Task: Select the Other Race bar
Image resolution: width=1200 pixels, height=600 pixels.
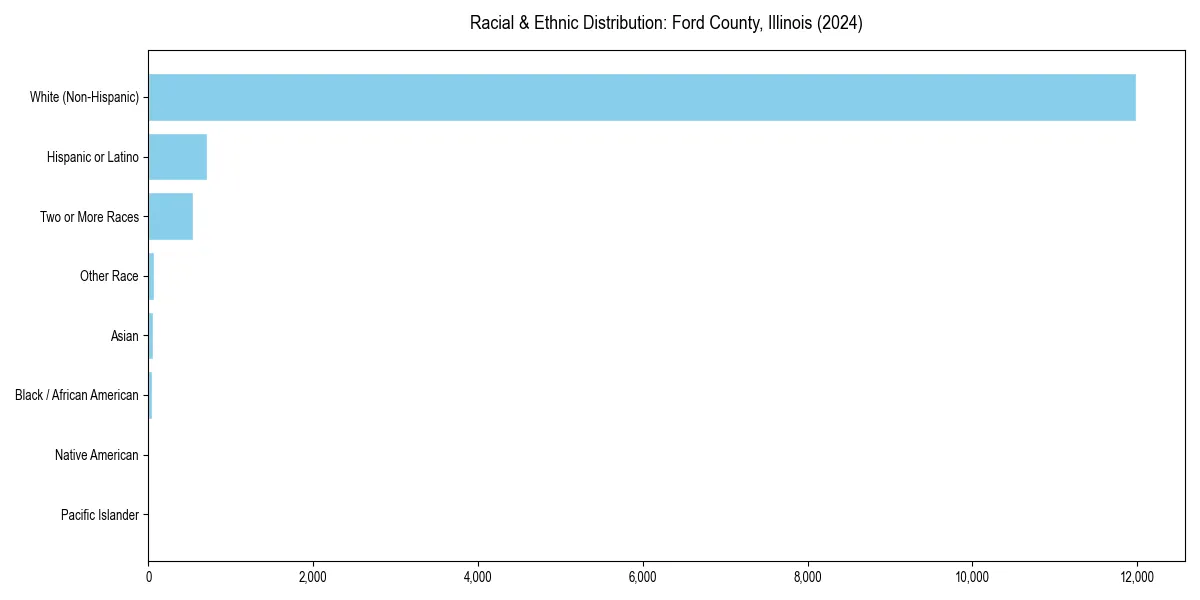Action: coord(151,276)
